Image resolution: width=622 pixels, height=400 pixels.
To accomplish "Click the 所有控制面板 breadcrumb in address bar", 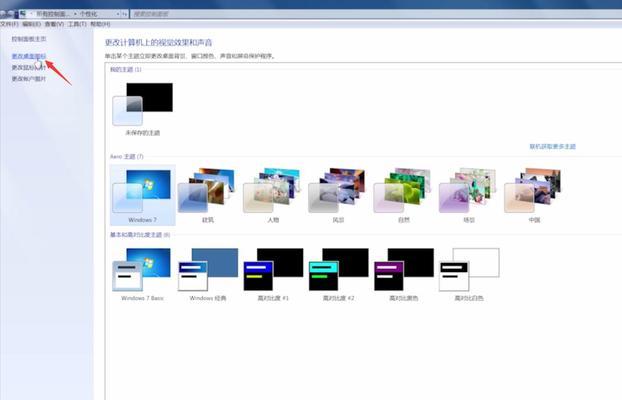I will pos(53,14).
